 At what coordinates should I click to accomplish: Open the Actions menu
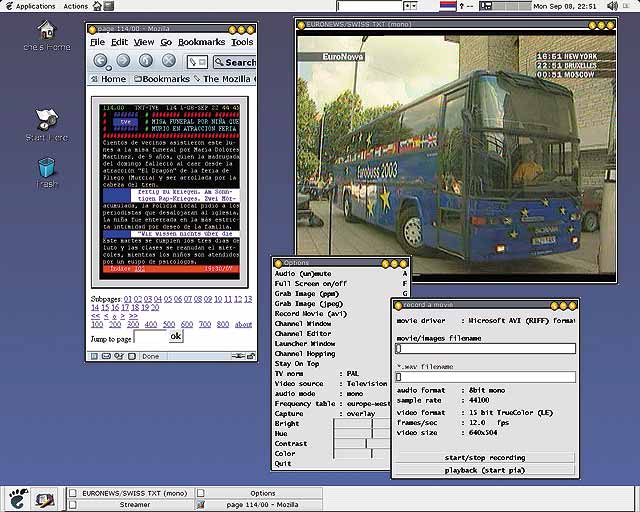pos(76,6)
